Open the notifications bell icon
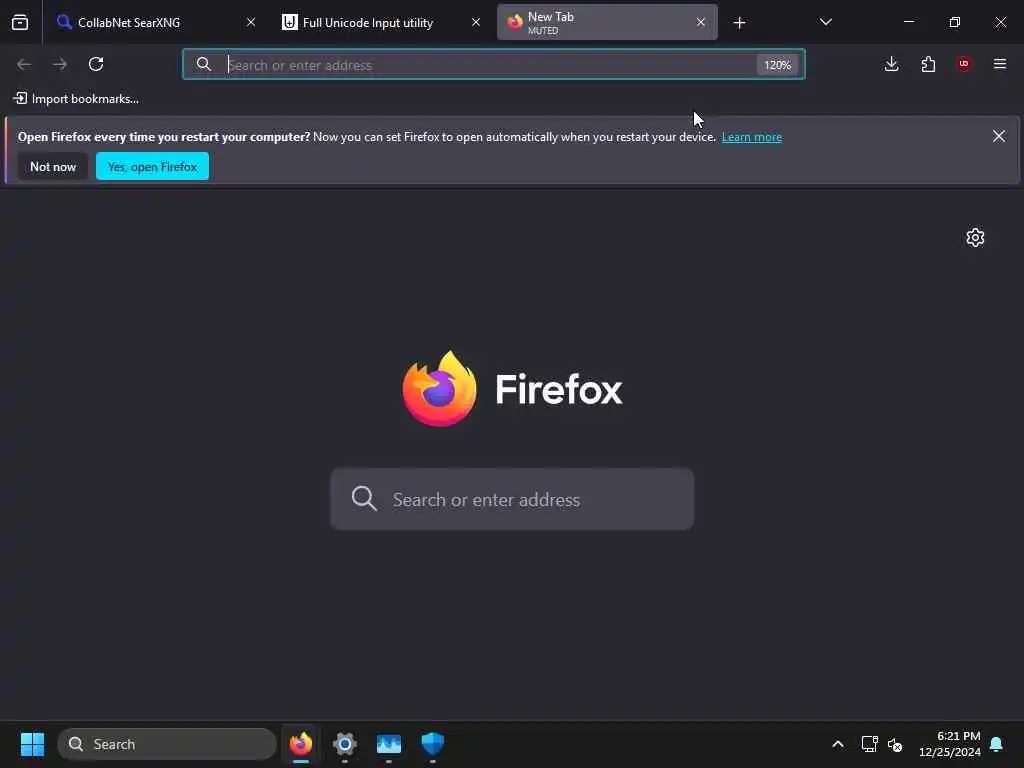The width and height of the screenshot is (1024, 768). tap(997, 744)
